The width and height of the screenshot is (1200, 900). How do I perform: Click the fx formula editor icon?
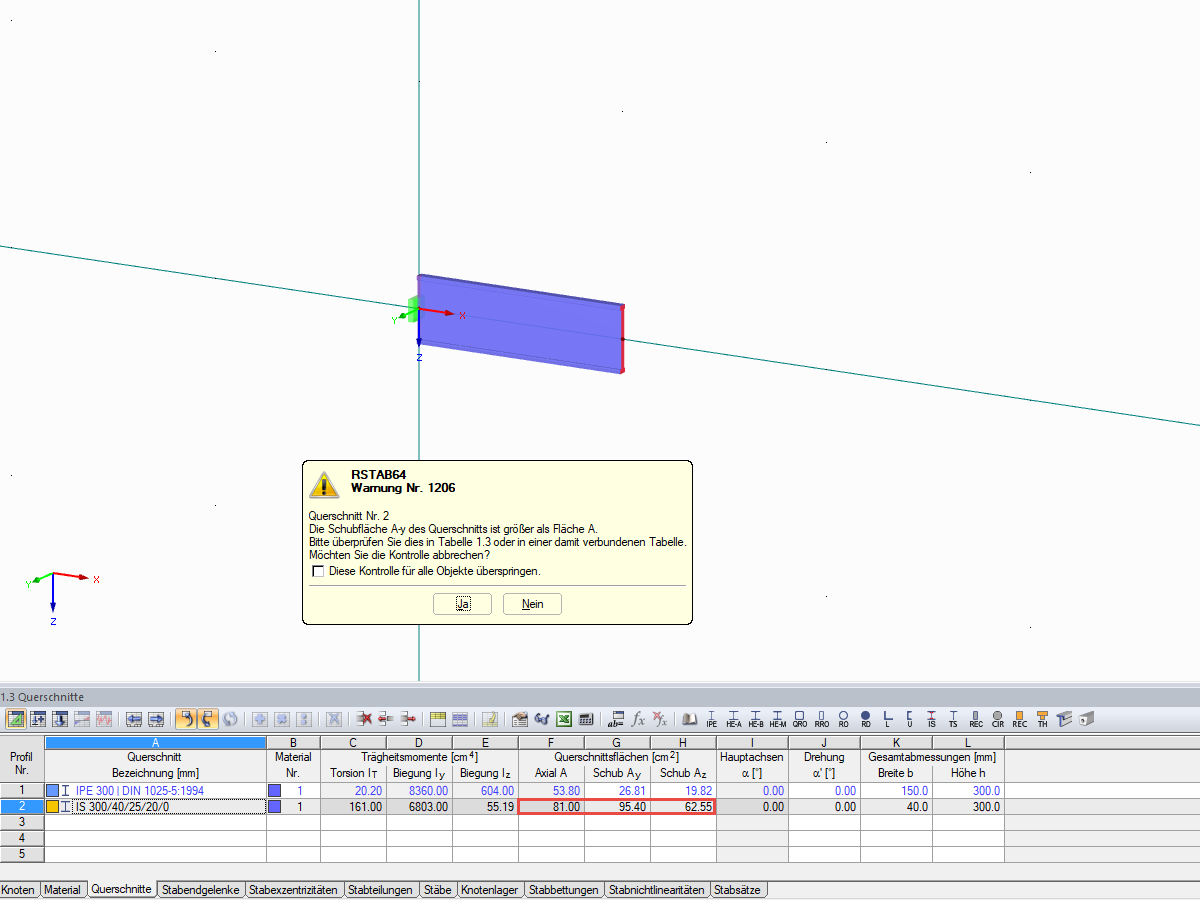click(638, 719)
